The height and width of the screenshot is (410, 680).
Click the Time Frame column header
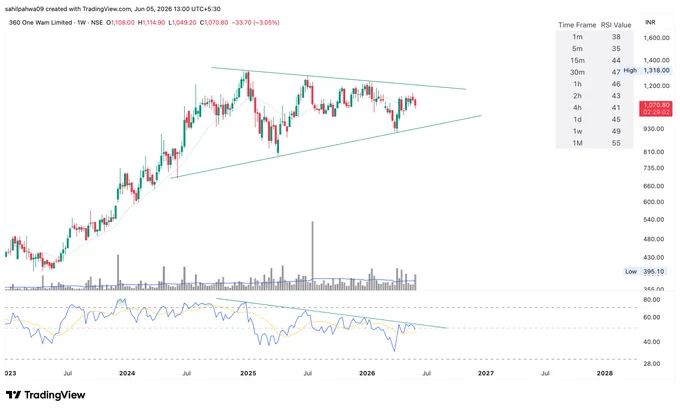(577, 25)
